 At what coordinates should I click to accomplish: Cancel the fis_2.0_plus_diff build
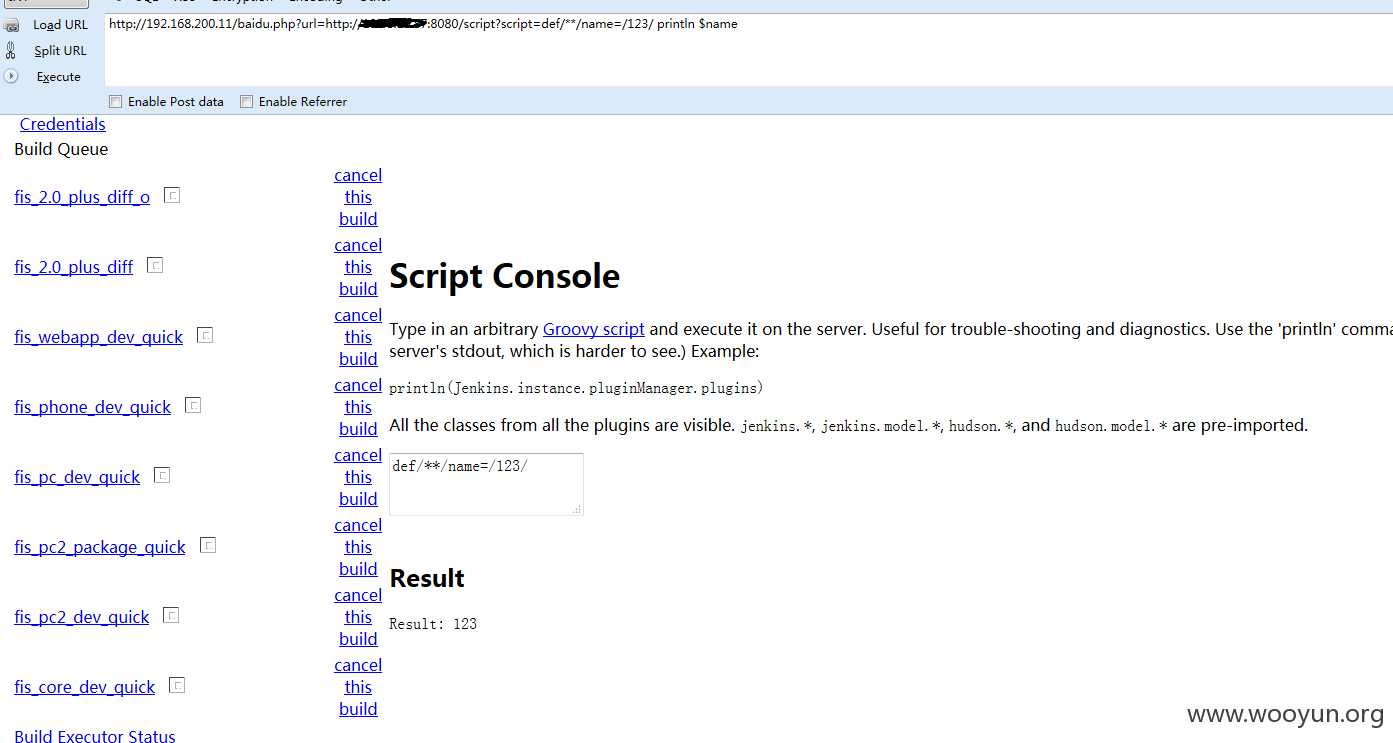pyautogui.click(x=358, y=267)
